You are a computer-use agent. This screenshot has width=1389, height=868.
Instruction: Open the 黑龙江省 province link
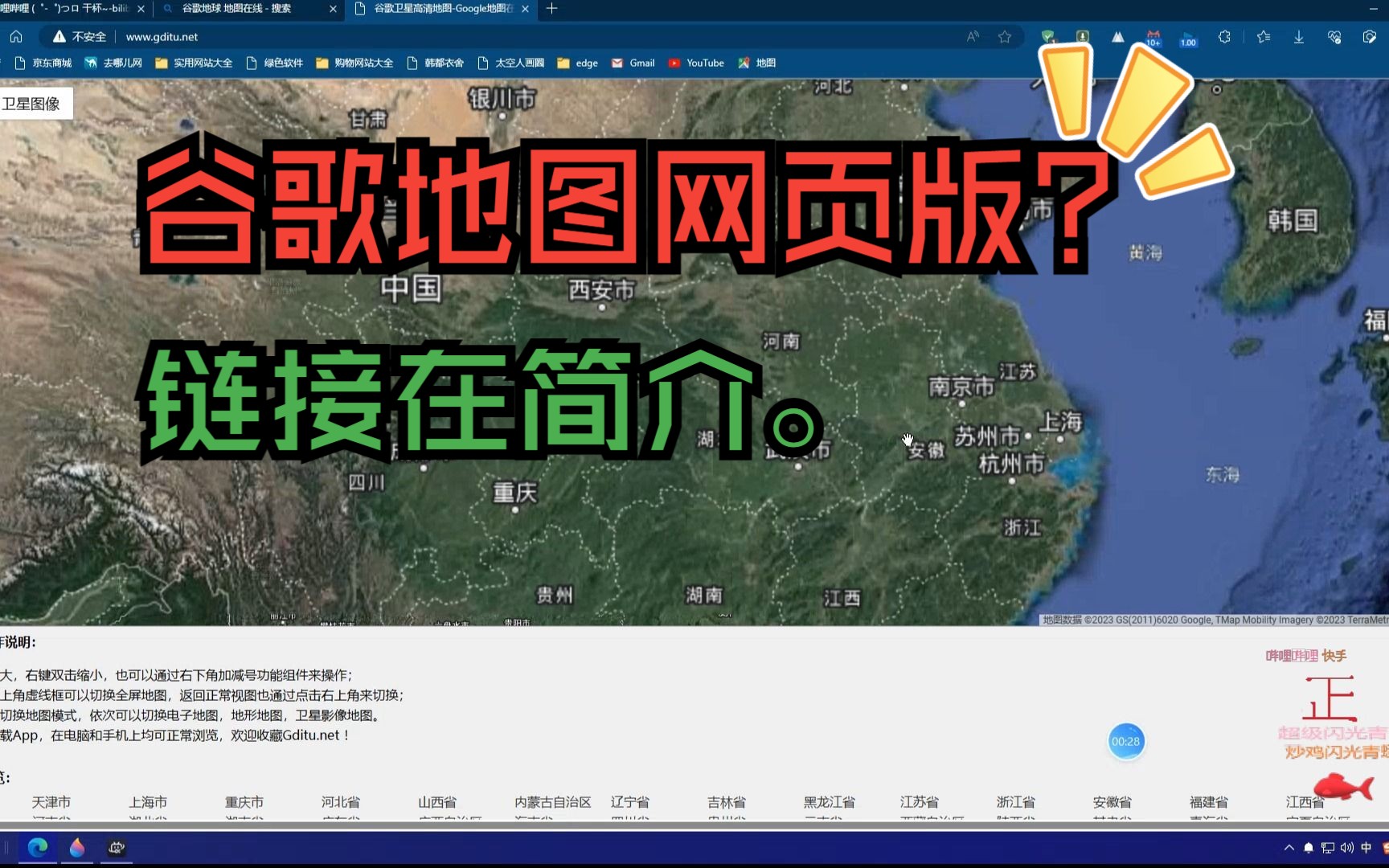pyautogui.click(x=830, y=802)
